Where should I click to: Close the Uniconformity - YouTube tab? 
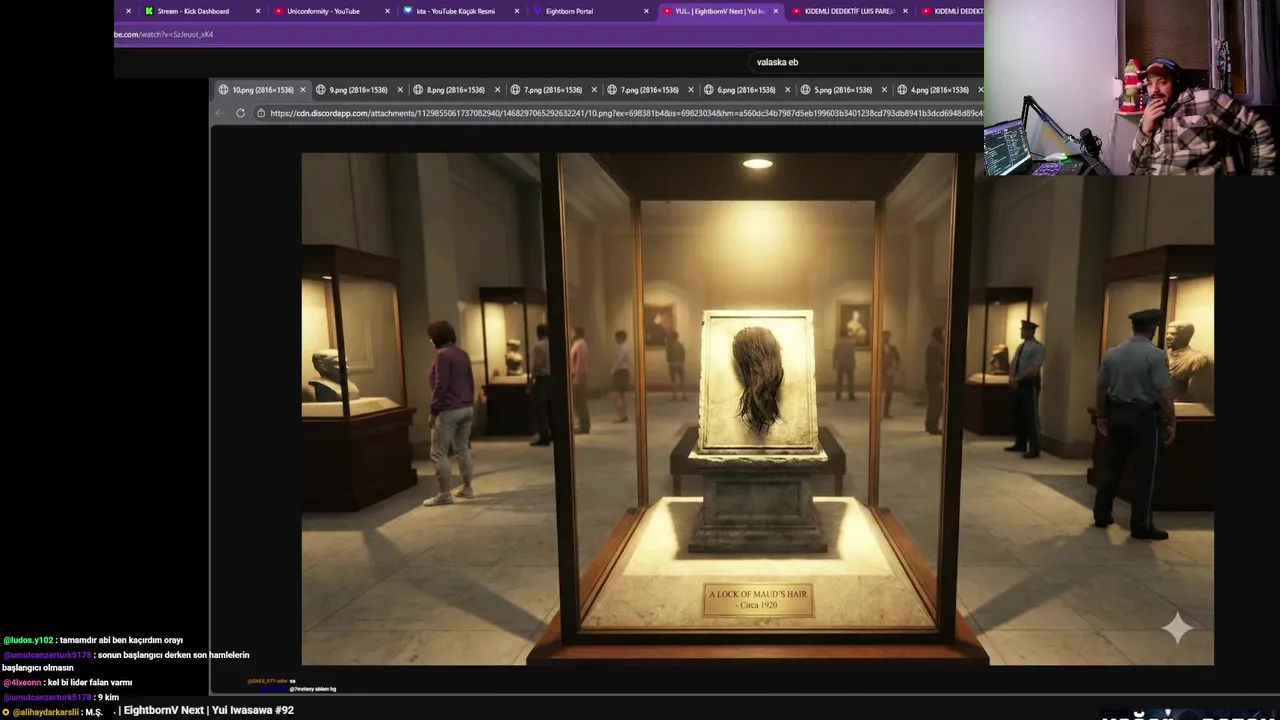(387, 11)
